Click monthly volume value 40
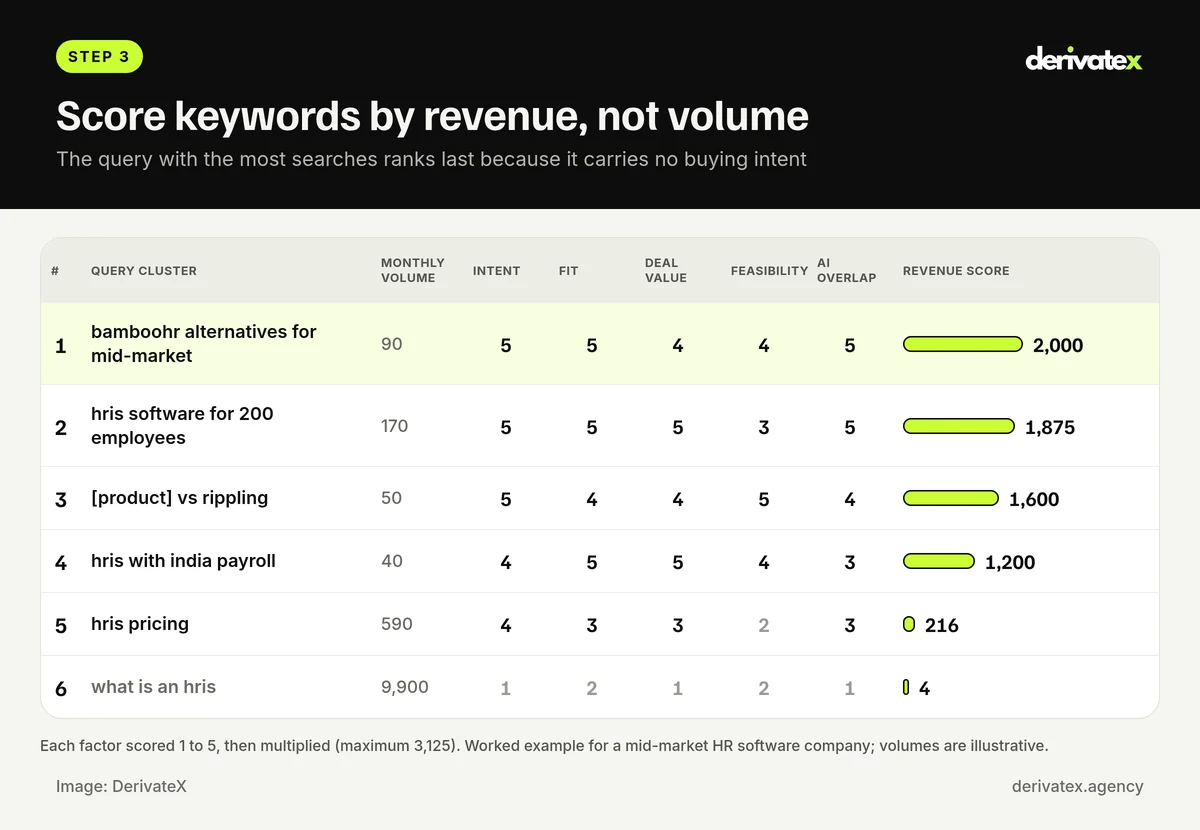 coord(392,561)
